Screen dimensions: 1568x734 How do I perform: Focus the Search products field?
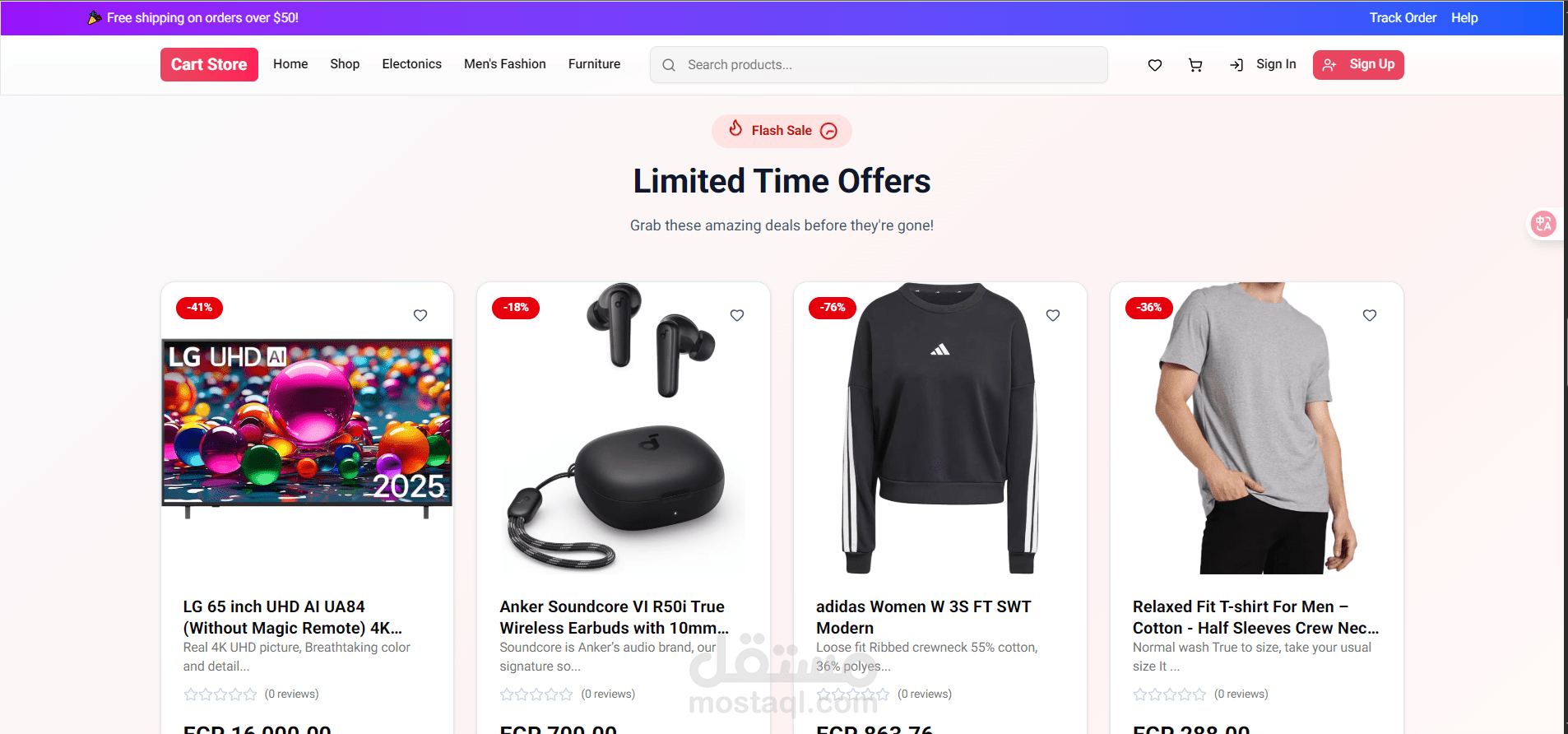click(879, 65)
